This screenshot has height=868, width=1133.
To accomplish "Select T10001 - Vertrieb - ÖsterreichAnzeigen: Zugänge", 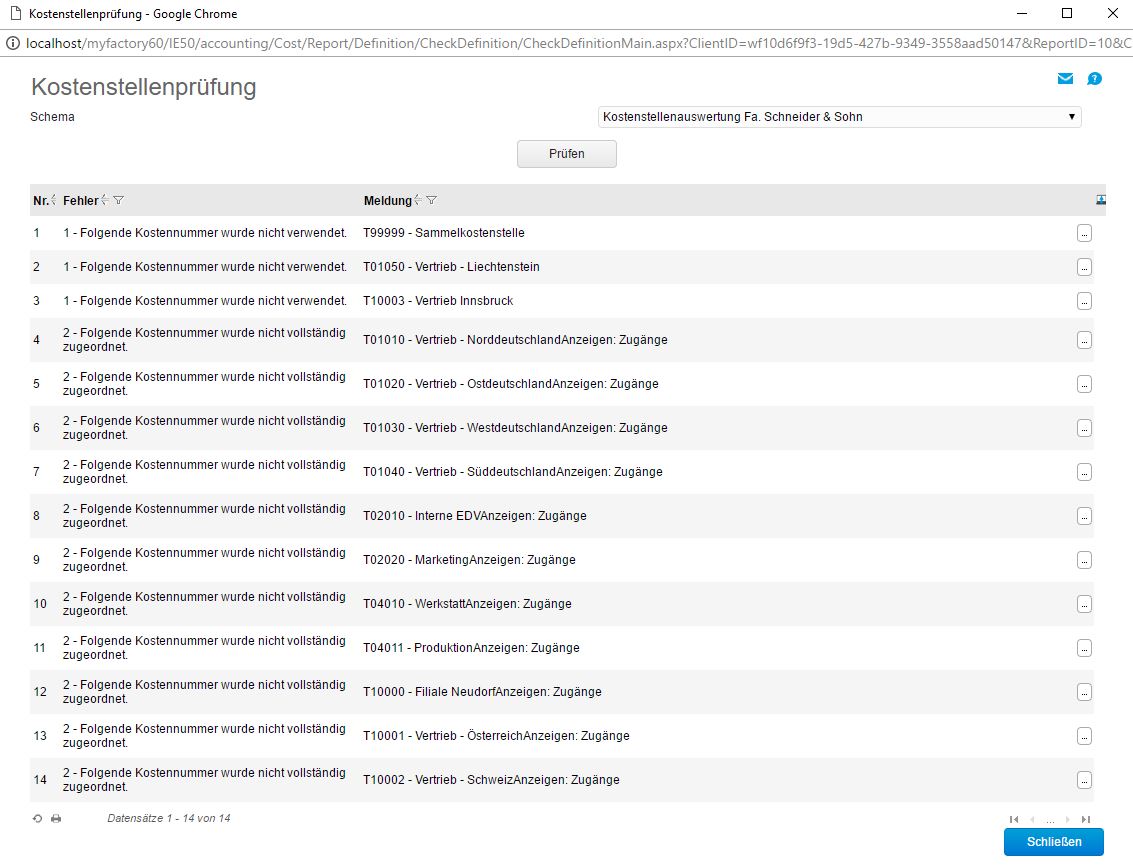I will tap(496, 736).
